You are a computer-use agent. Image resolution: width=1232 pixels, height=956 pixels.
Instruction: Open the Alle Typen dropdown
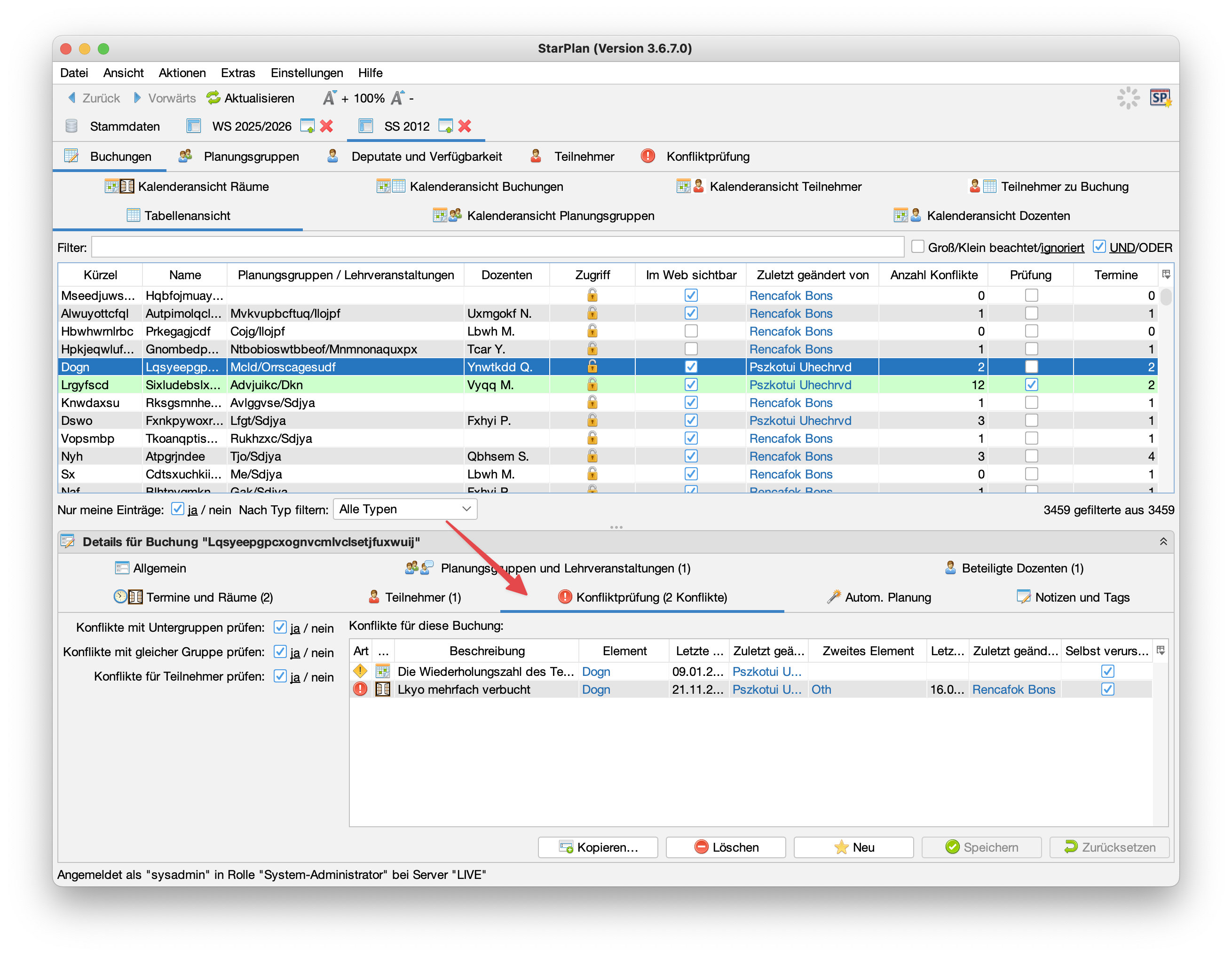[404, 509]
